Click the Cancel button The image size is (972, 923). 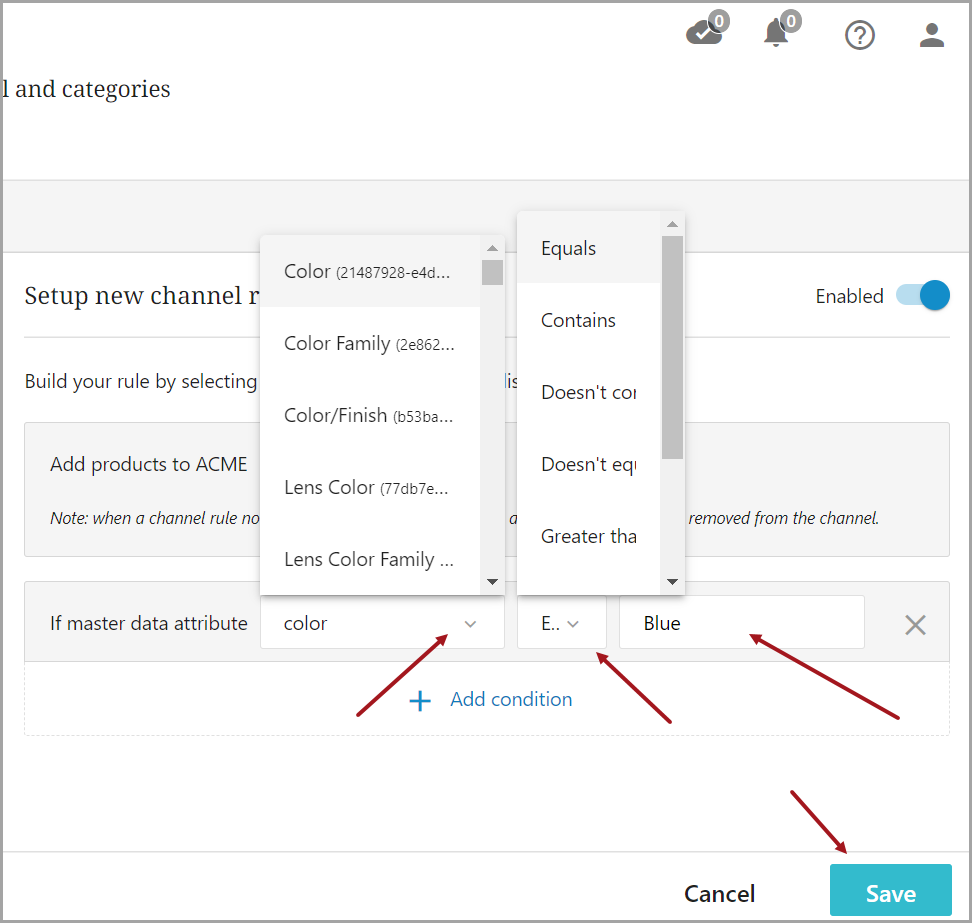[x=719, y=893]
